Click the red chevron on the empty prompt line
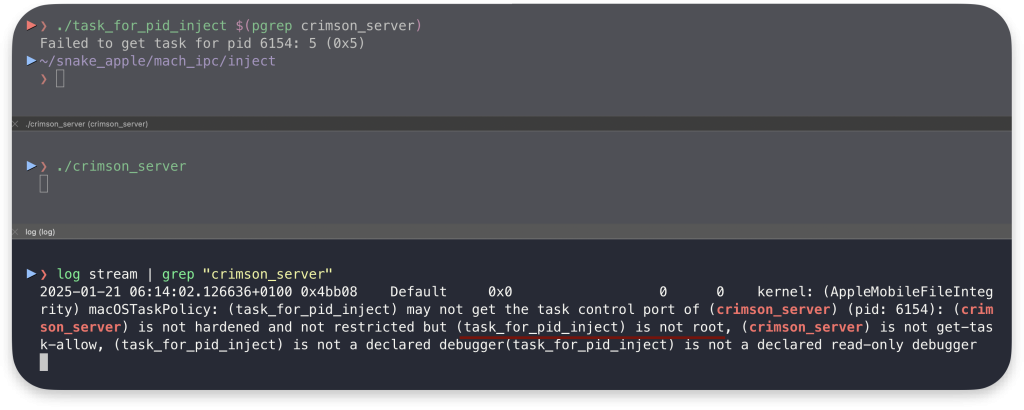 pyautogui.click(x=44, y=79)
